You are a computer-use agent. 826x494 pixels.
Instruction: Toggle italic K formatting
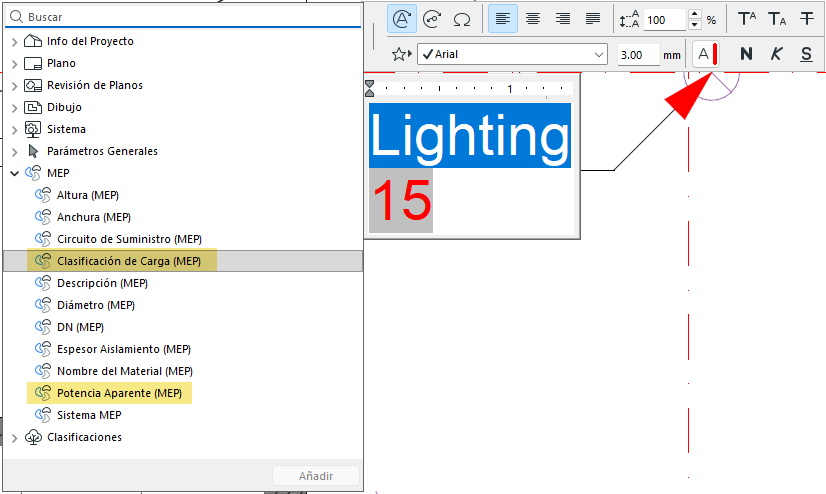(x=776, y=54)
